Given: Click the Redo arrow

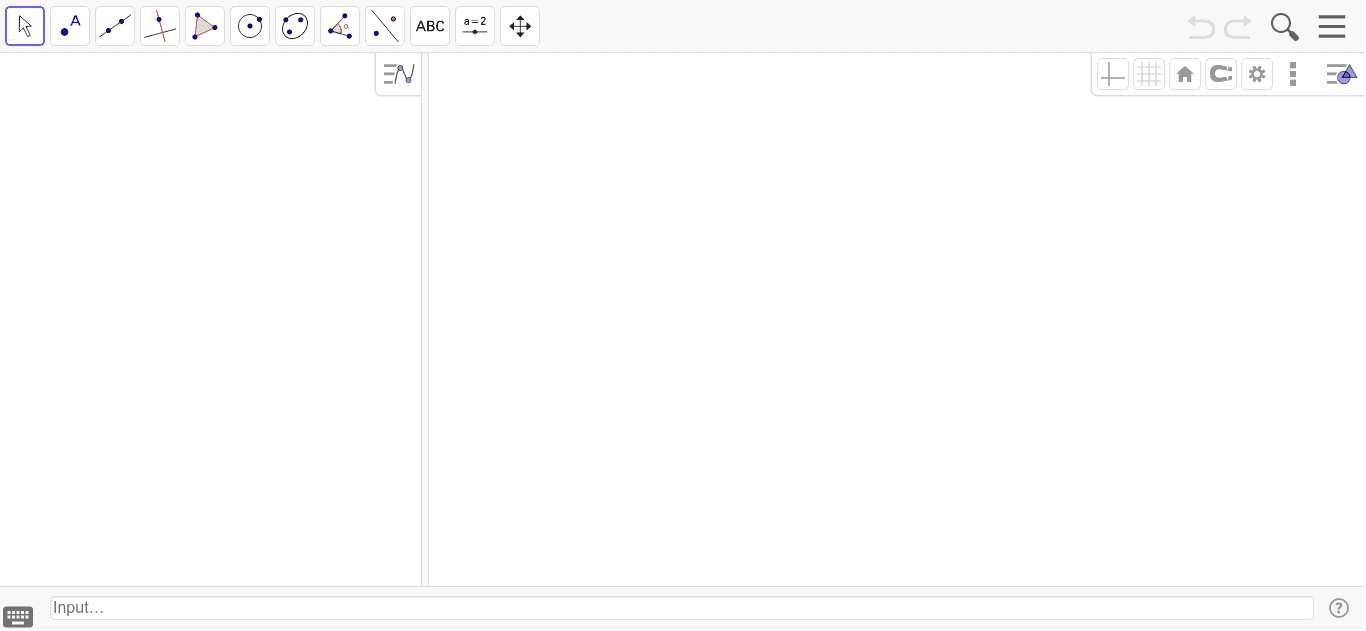Looking at the screenshot, I should (1238, 27).
